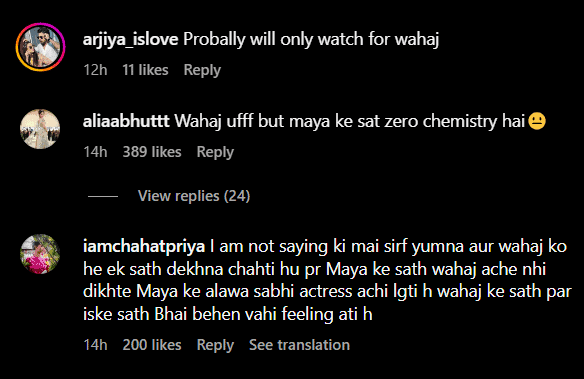Viewport: 584px width, 379px height.
Task: Visit the arjiya_islove username link
Action: tap(130, 39)
